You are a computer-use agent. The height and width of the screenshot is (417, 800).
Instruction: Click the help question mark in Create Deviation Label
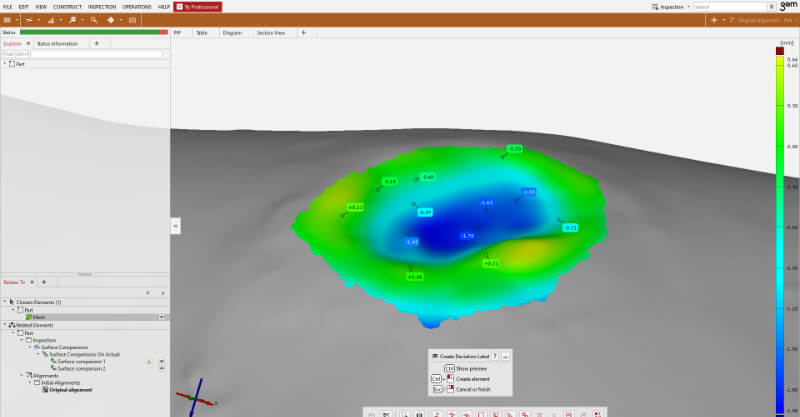[494, 356]
